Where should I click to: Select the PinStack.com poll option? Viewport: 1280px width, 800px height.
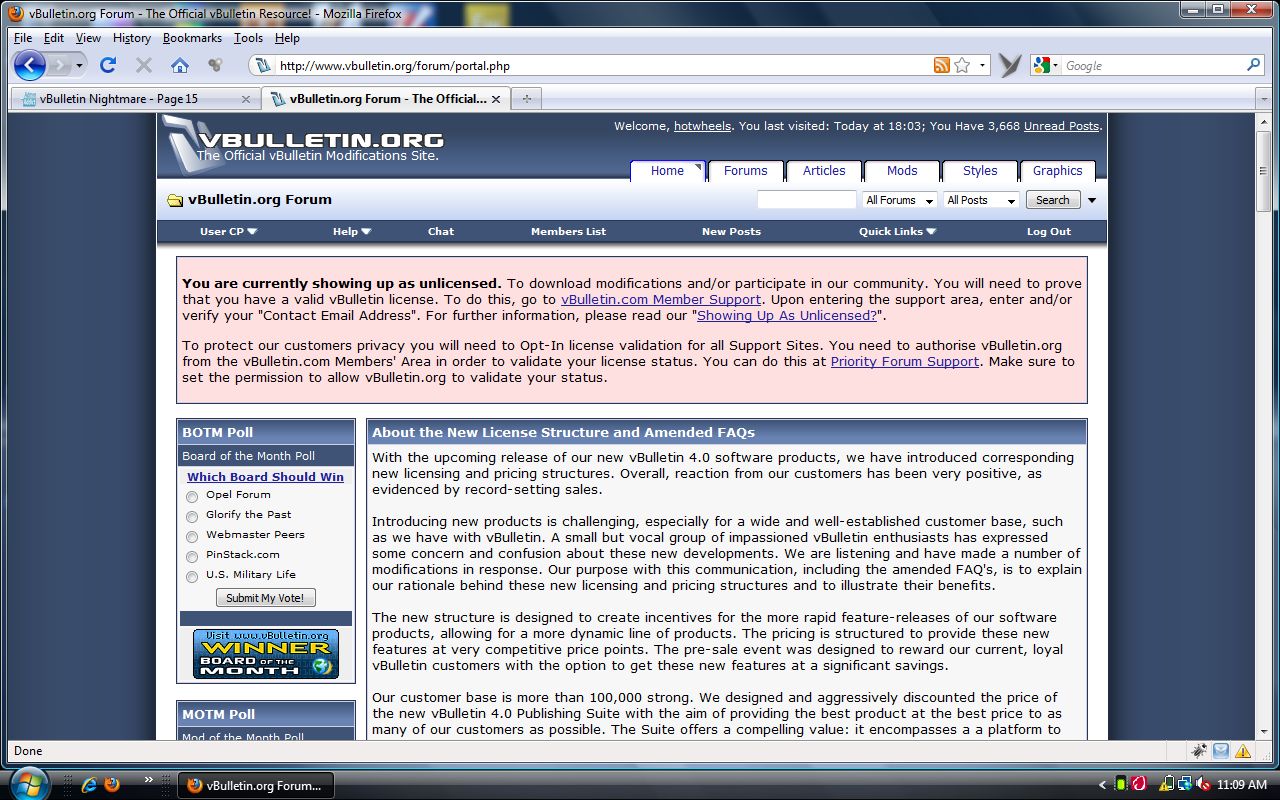coord(192,557)
